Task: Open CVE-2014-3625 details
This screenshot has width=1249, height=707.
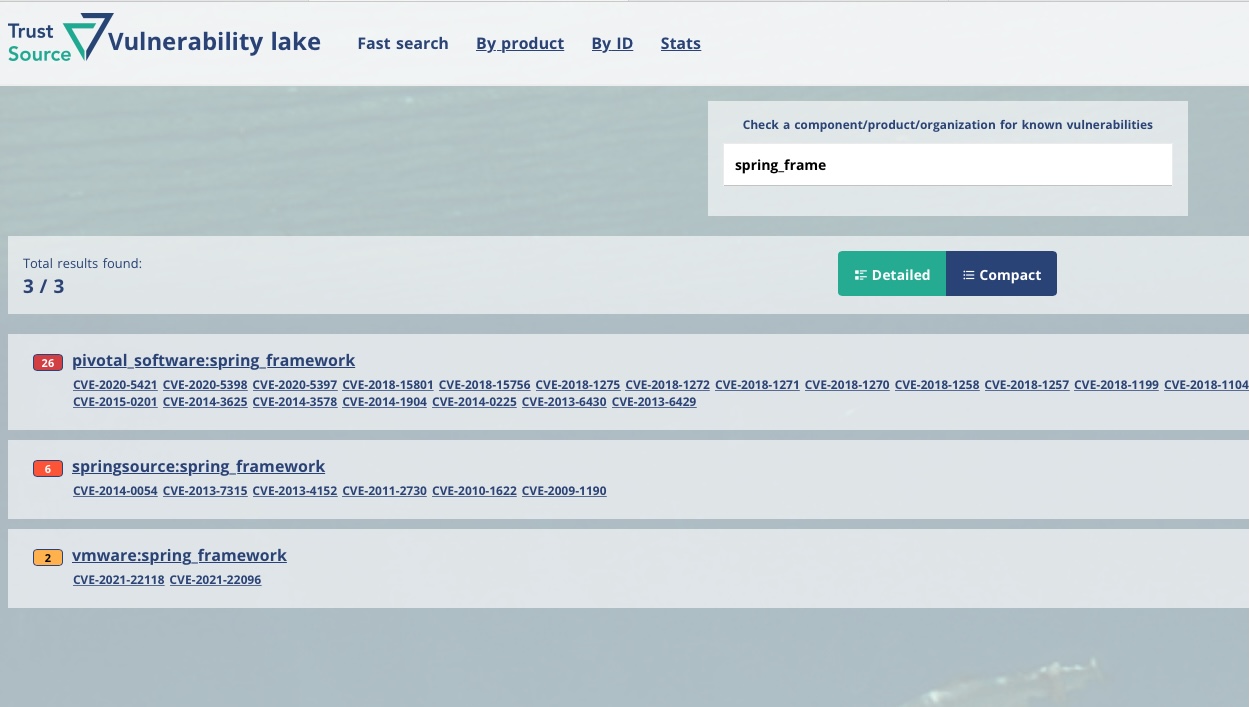Action: coord(205,402)
